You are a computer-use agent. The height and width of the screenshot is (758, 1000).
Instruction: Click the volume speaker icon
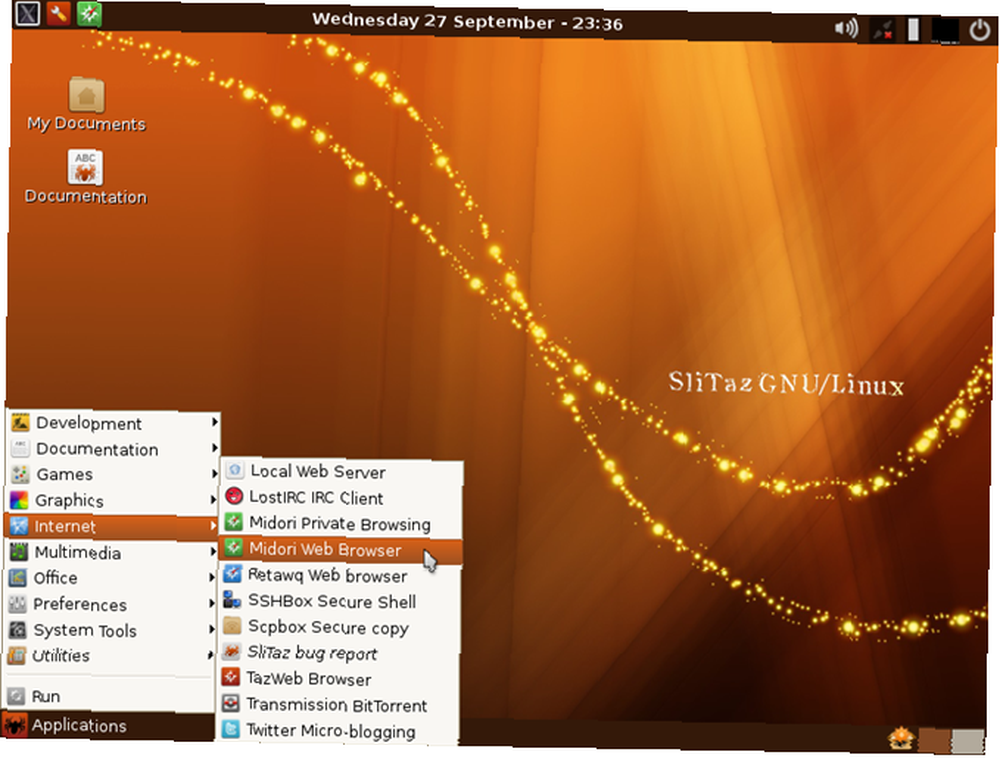[846, 28]
